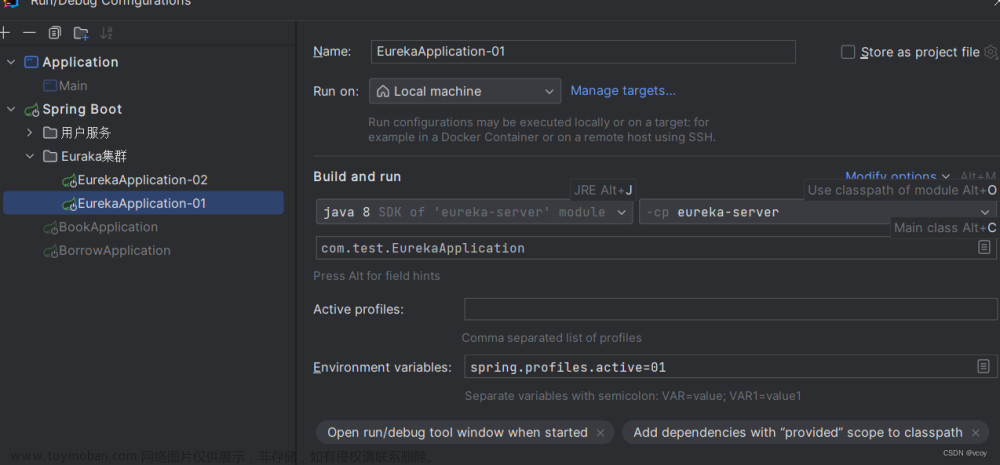
Task: Expand the 用户服务 folder
Action: point(29,133)
